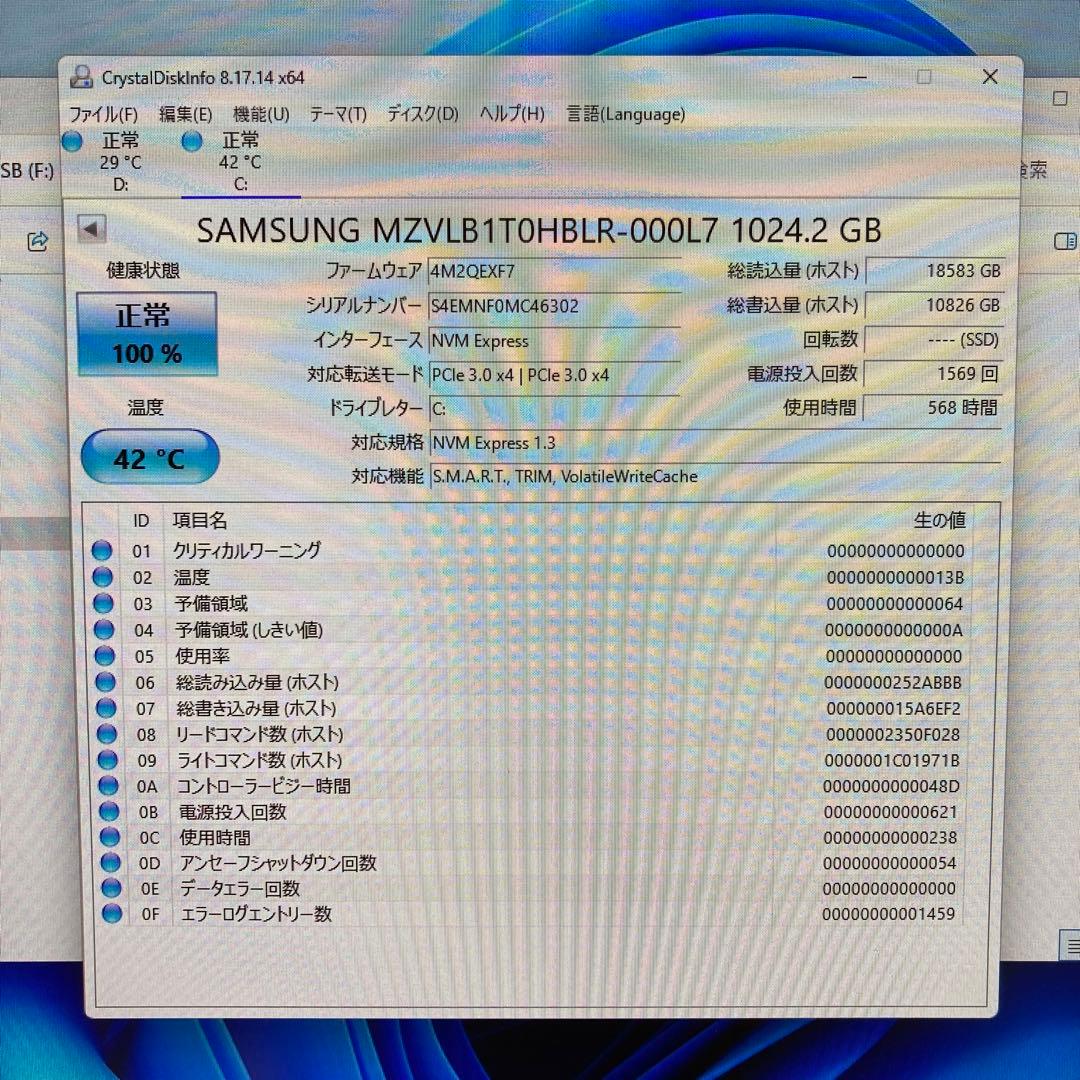Select the drive C: tab
1080x1080 pixels.
click(240, 170)
